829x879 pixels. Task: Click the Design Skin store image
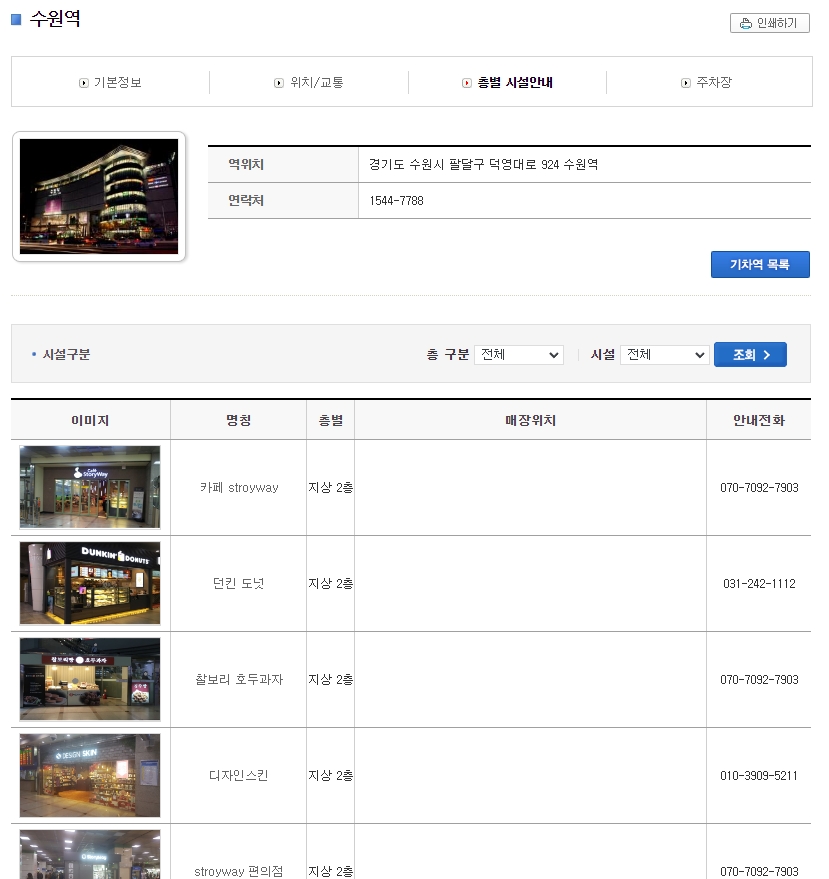point(89,775)
